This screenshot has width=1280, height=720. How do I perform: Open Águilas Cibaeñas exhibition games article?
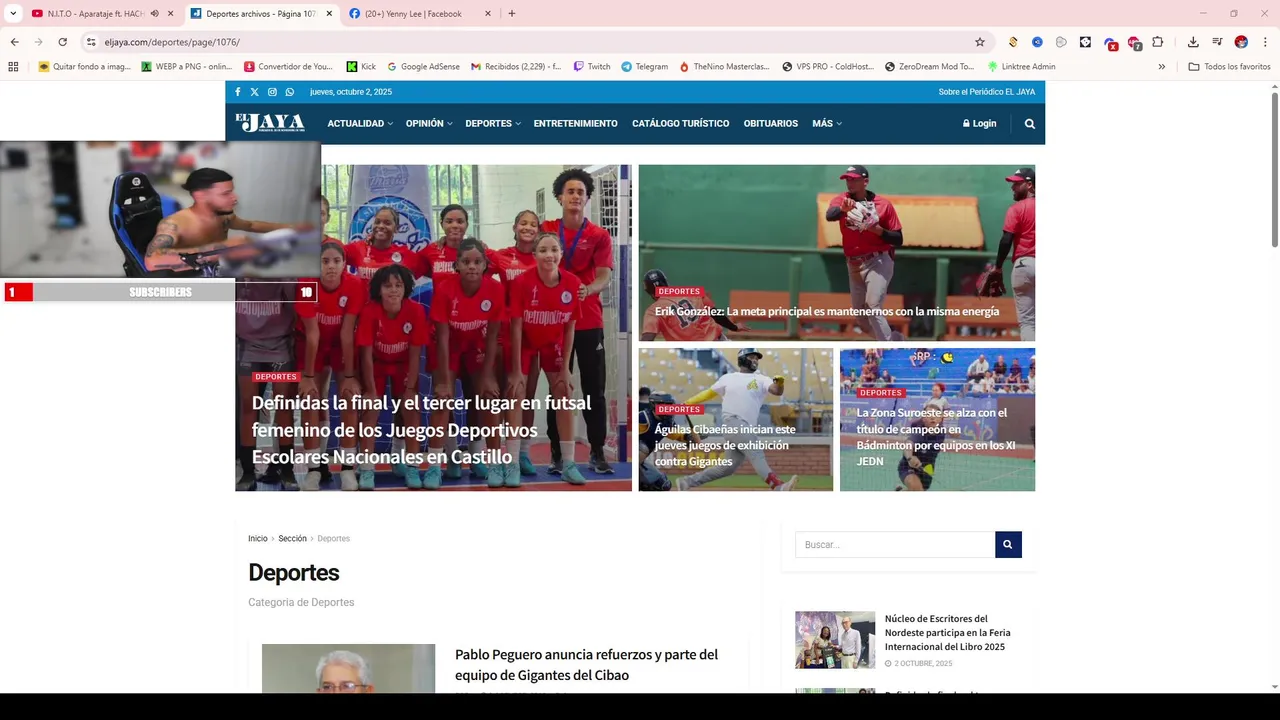(725, 445)
